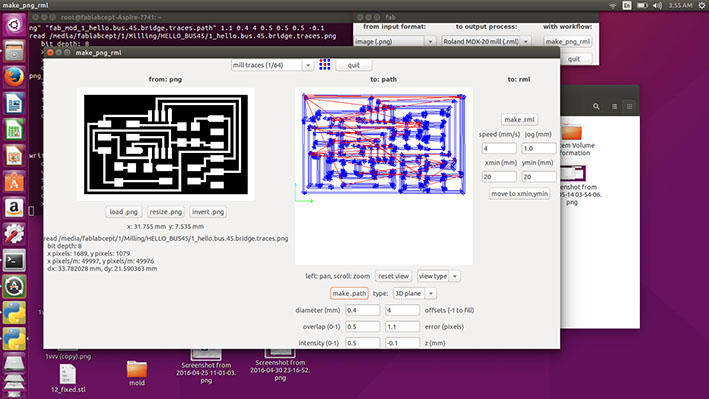Click the overlap (0-1) input field
Image resolution: width=709 pixels, height=399 pixels.
(363, 327)
